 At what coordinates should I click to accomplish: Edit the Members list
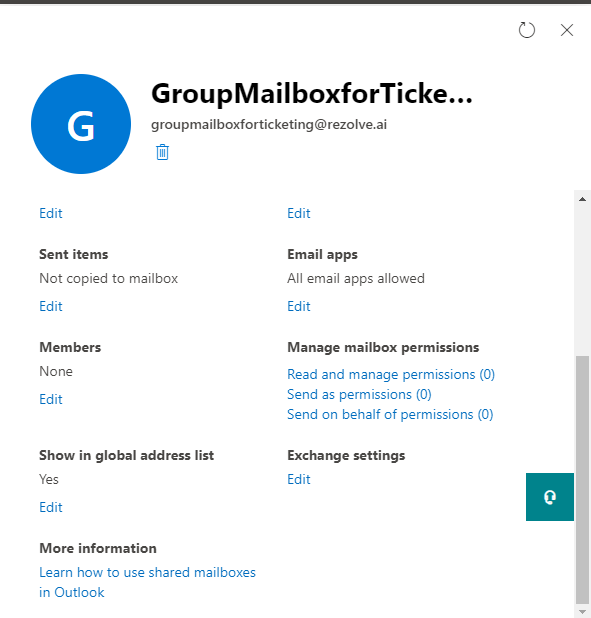(x=51, y=399)
